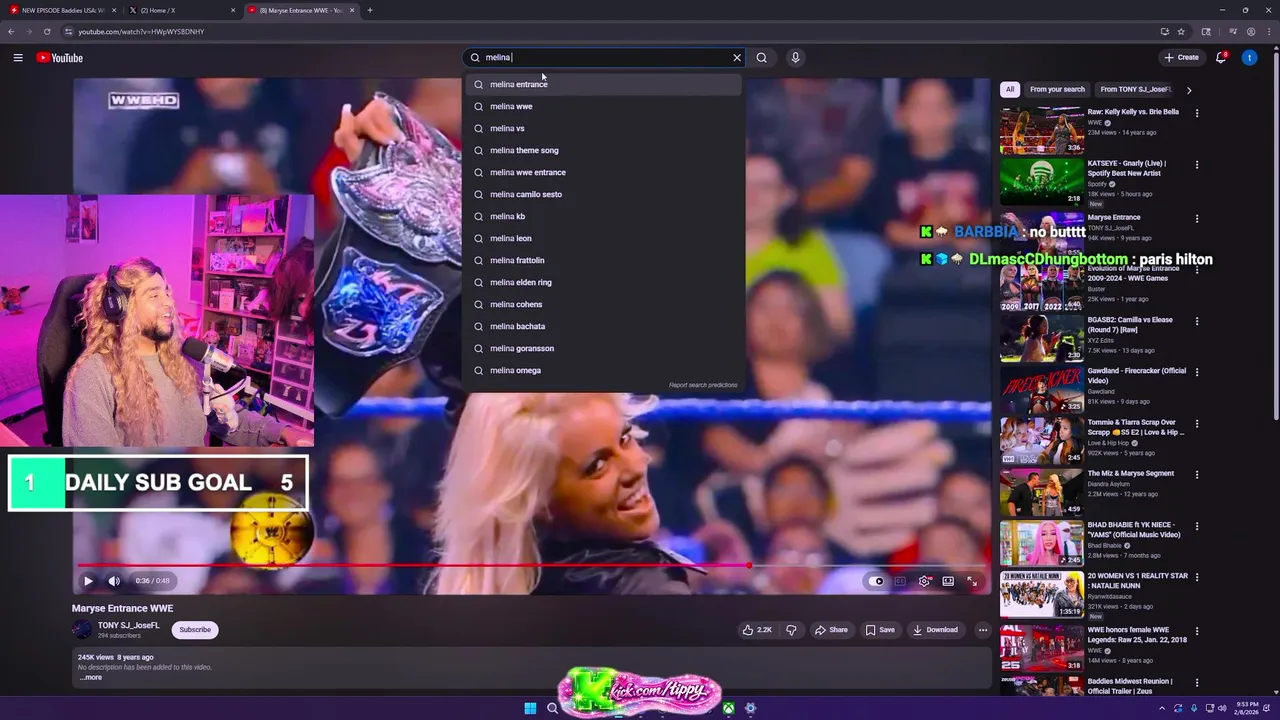Choose suggestion "melina camilo sesto"
The width and height of the screenshot is (1280, 720).
[x=603, y=194]
